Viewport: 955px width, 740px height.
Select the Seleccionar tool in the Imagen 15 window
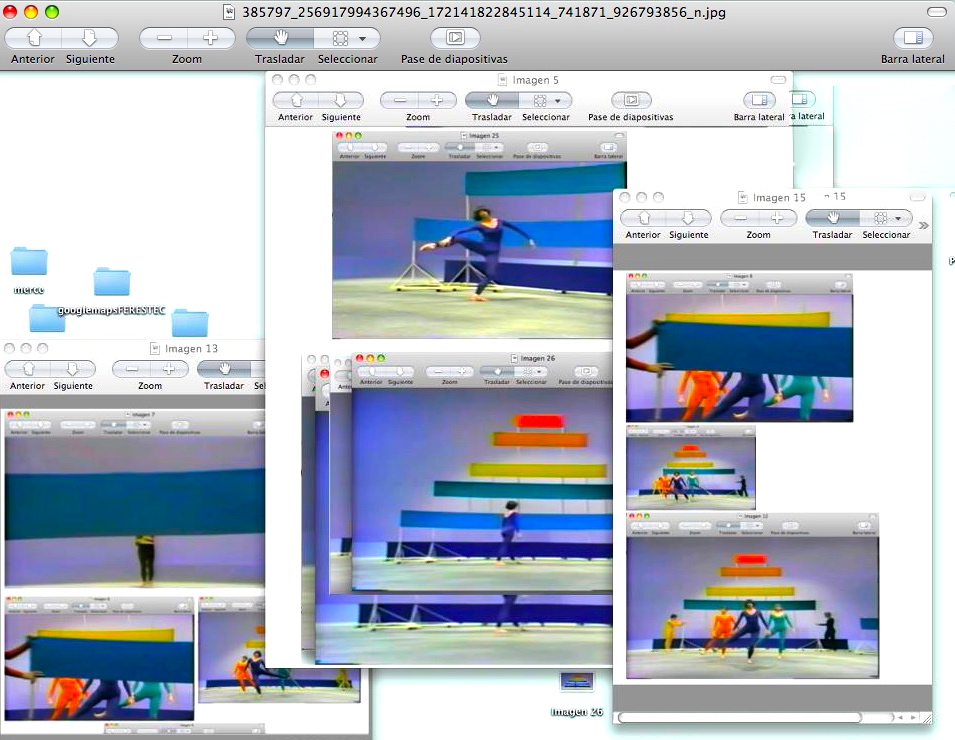[x=880, y=218]
